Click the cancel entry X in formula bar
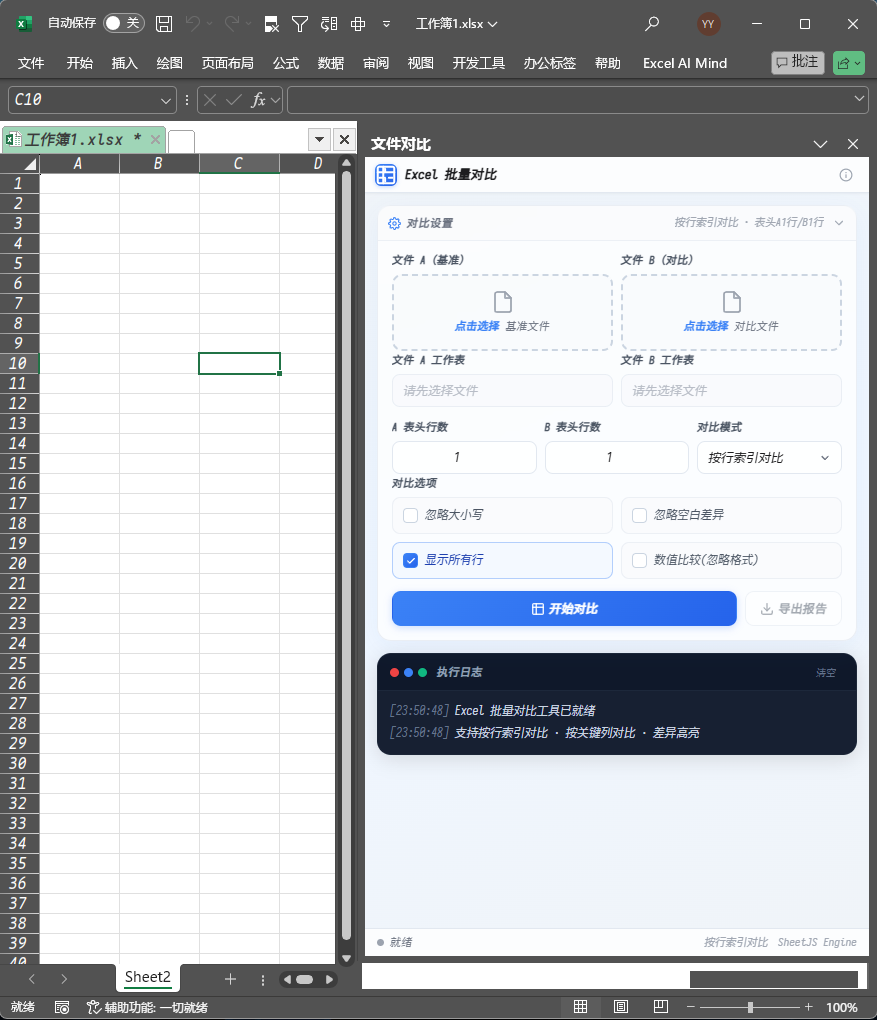 click(209, 100)
